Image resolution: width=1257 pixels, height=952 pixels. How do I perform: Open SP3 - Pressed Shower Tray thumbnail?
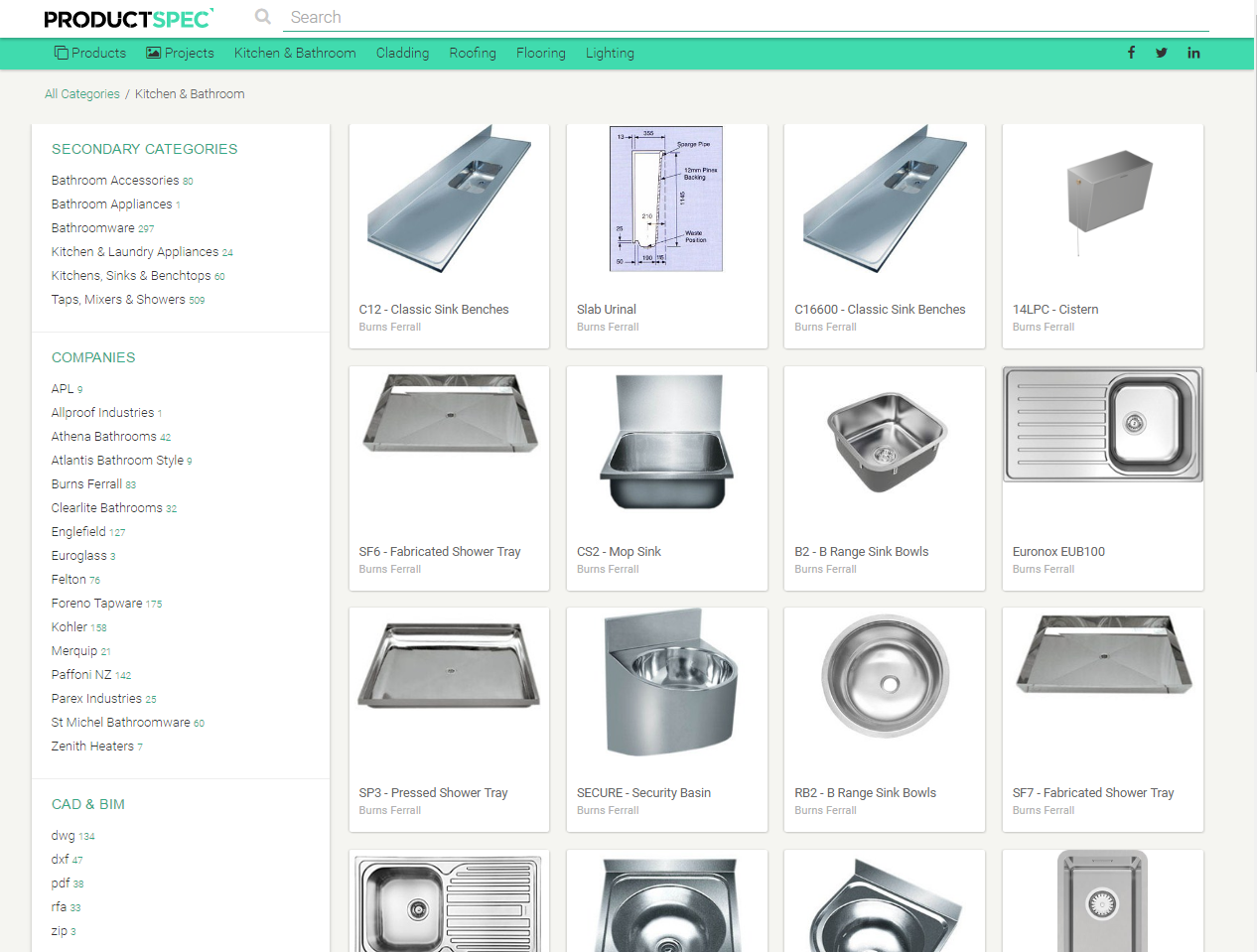[450, 664]
